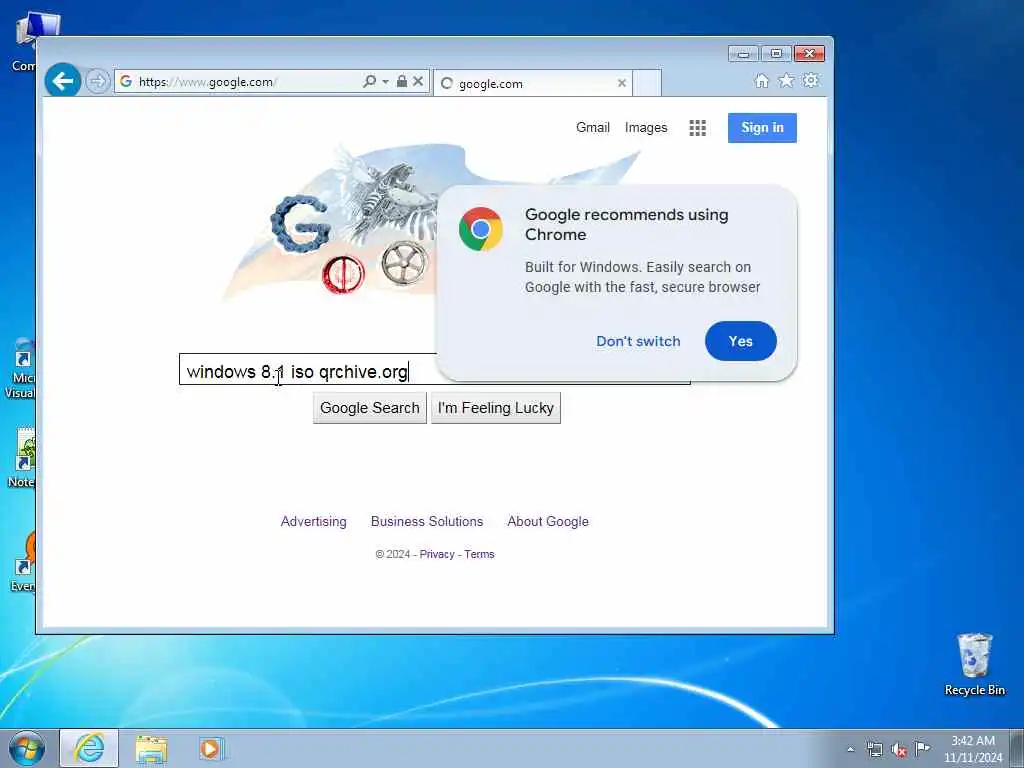Click the search magnifier in the address bar
1024x768 pixels.
(369, 81)
